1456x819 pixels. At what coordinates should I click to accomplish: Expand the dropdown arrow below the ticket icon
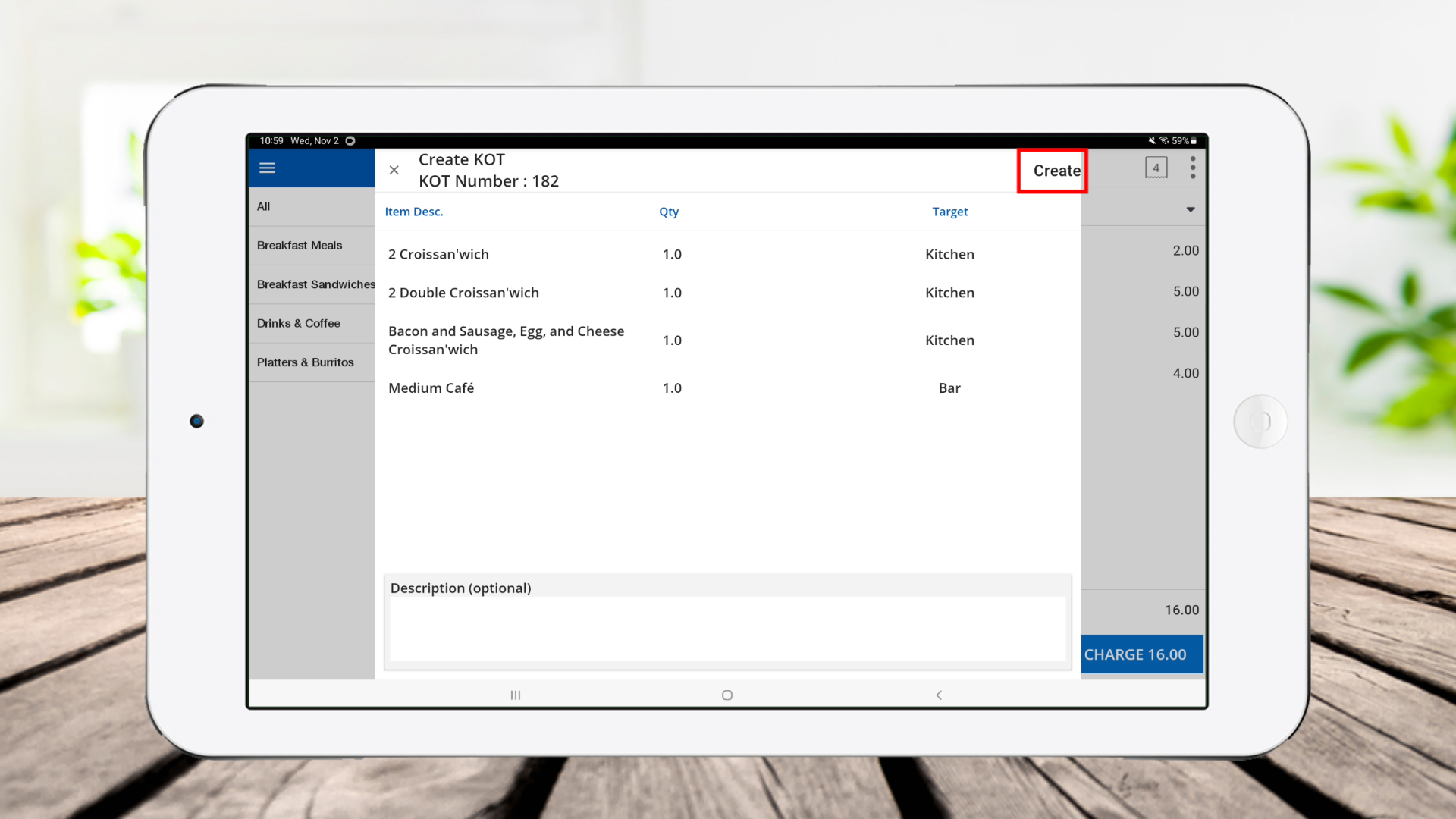[1190, 209]
